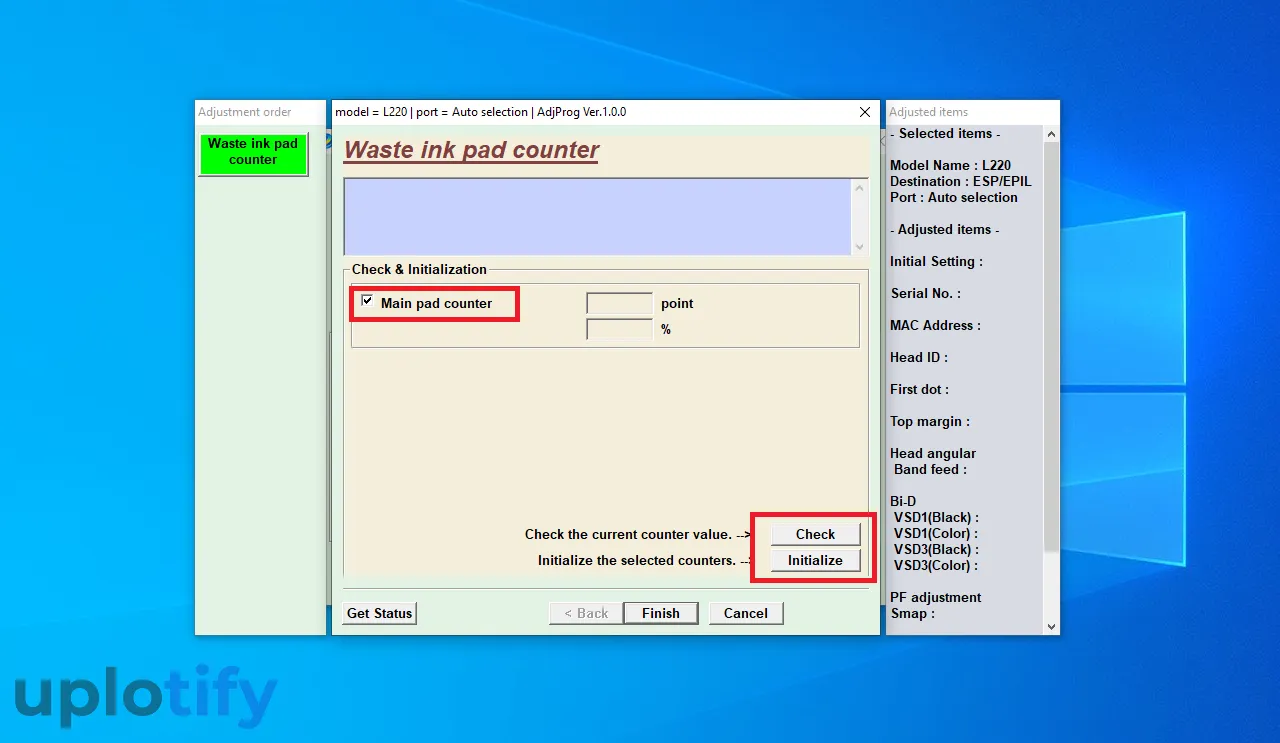Click the 'PF adjustment' entry
Image resolution: width=1280 pixels, height=743 pixels.
click(x=936, y=597)
